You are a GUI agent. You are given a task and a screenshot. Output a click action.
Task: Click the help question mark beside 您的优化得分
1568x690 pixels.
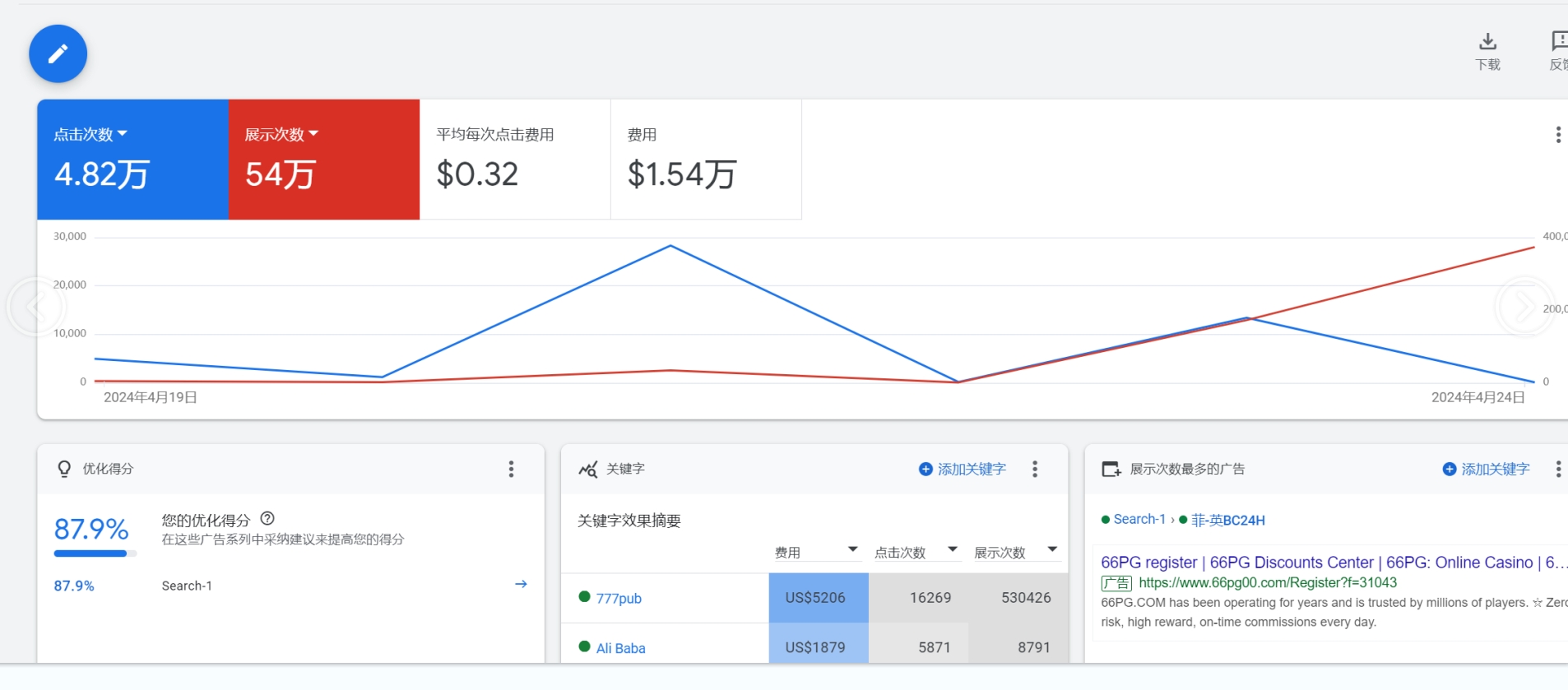point(267,519)
